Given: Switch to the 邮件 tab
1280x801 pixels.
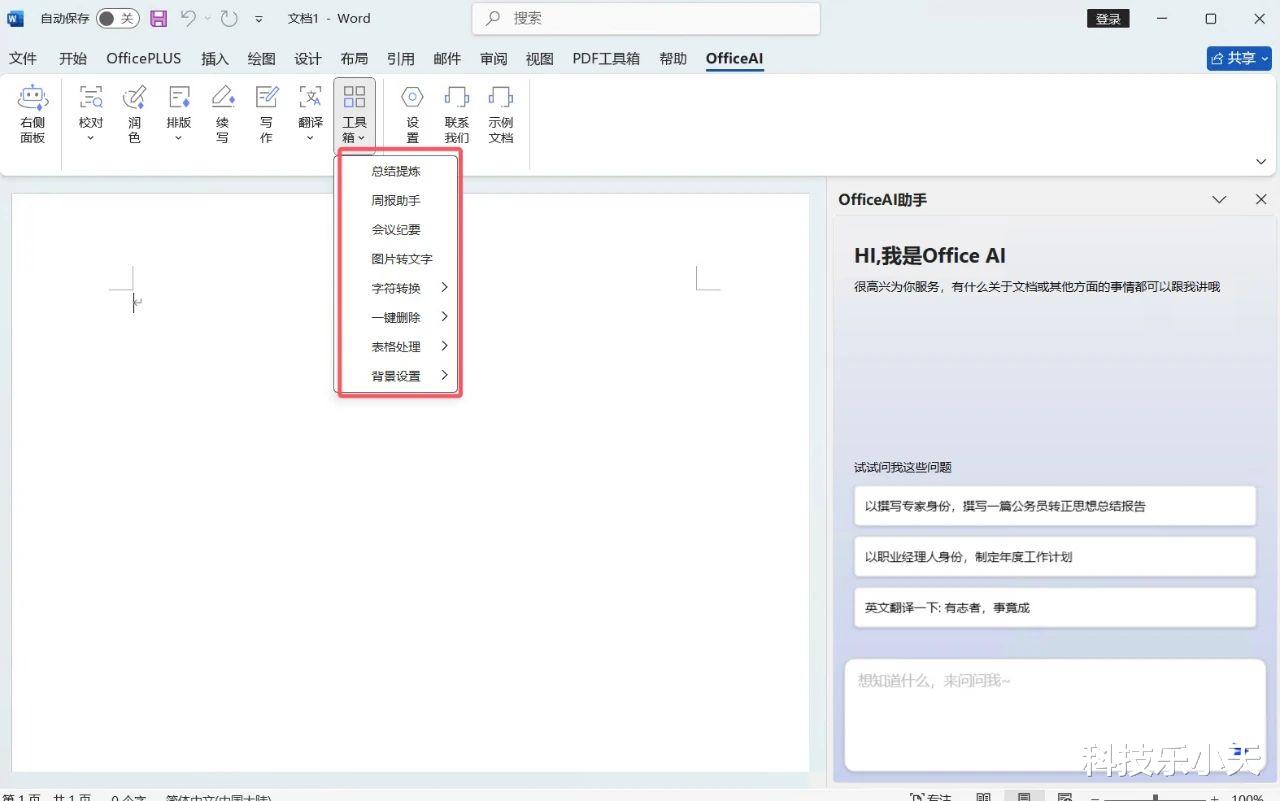Looking at the screenshot, I should point(447,58).
